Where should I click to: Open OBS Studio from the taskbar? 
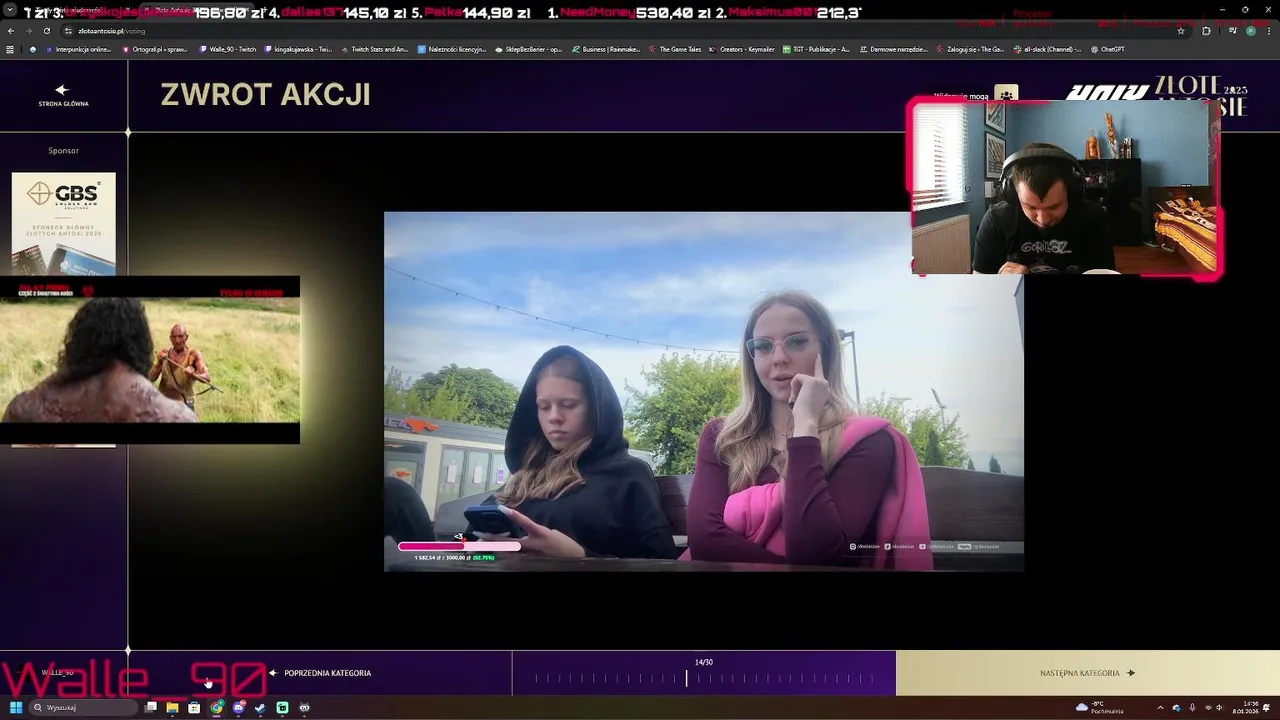click(x=304, y=707)
